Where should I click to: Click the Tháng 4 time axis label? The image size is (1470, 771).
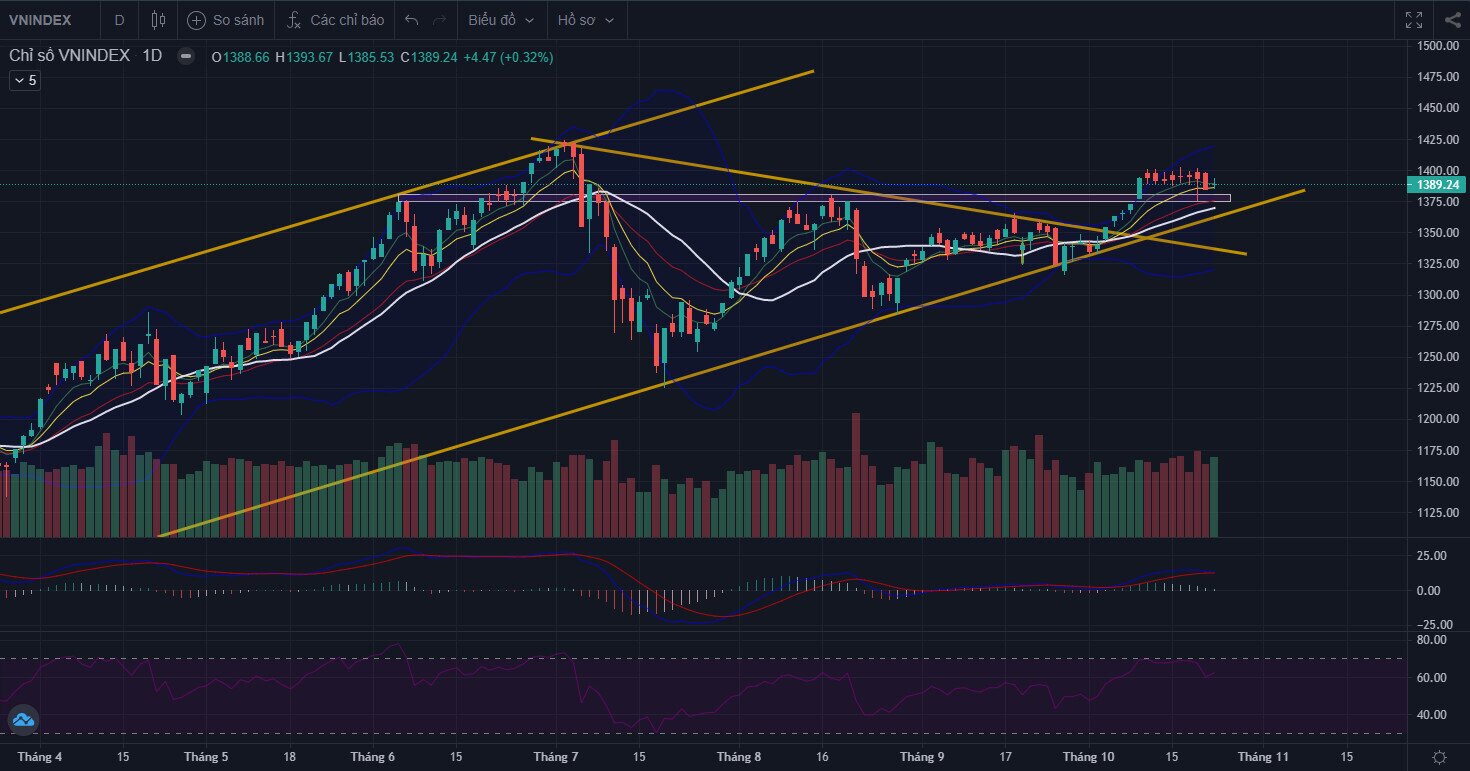39,758
